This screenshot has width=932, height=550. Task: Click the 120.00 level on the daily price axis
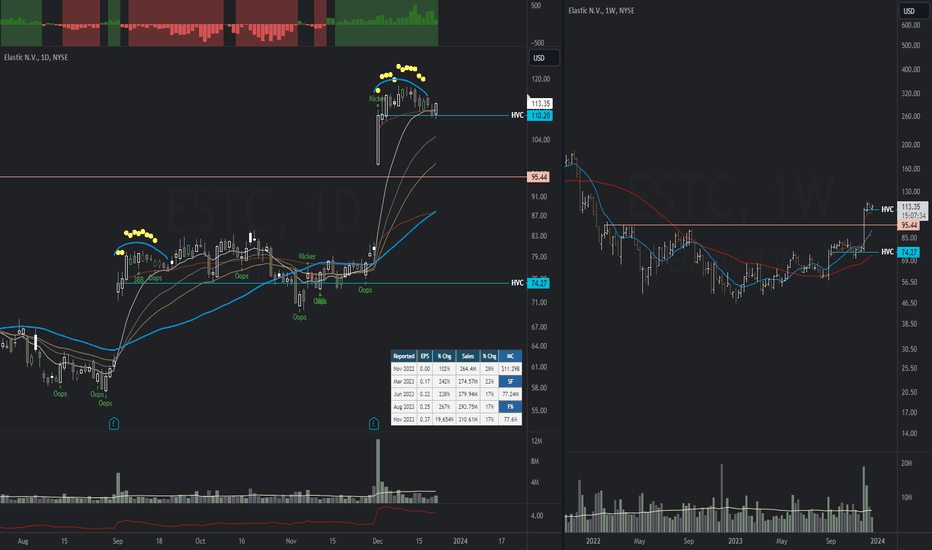pos(541,79)
